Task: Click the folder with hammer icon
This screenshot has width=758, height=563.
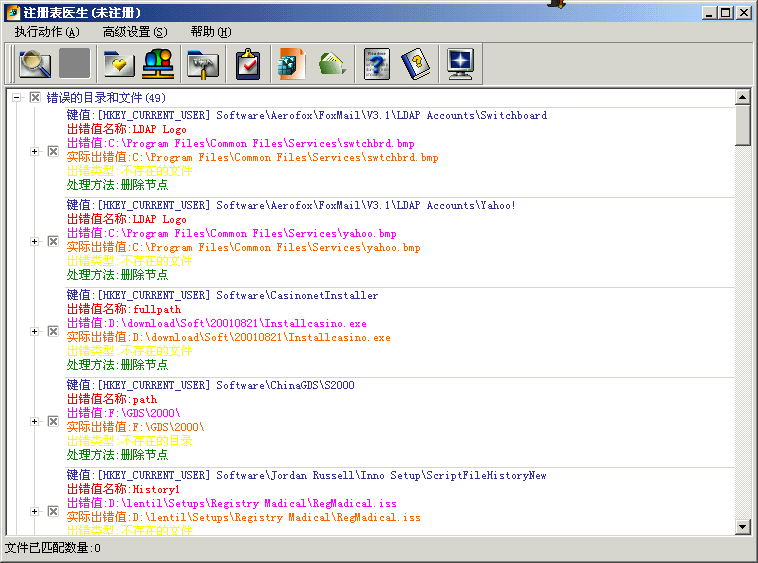Action: 203,64
